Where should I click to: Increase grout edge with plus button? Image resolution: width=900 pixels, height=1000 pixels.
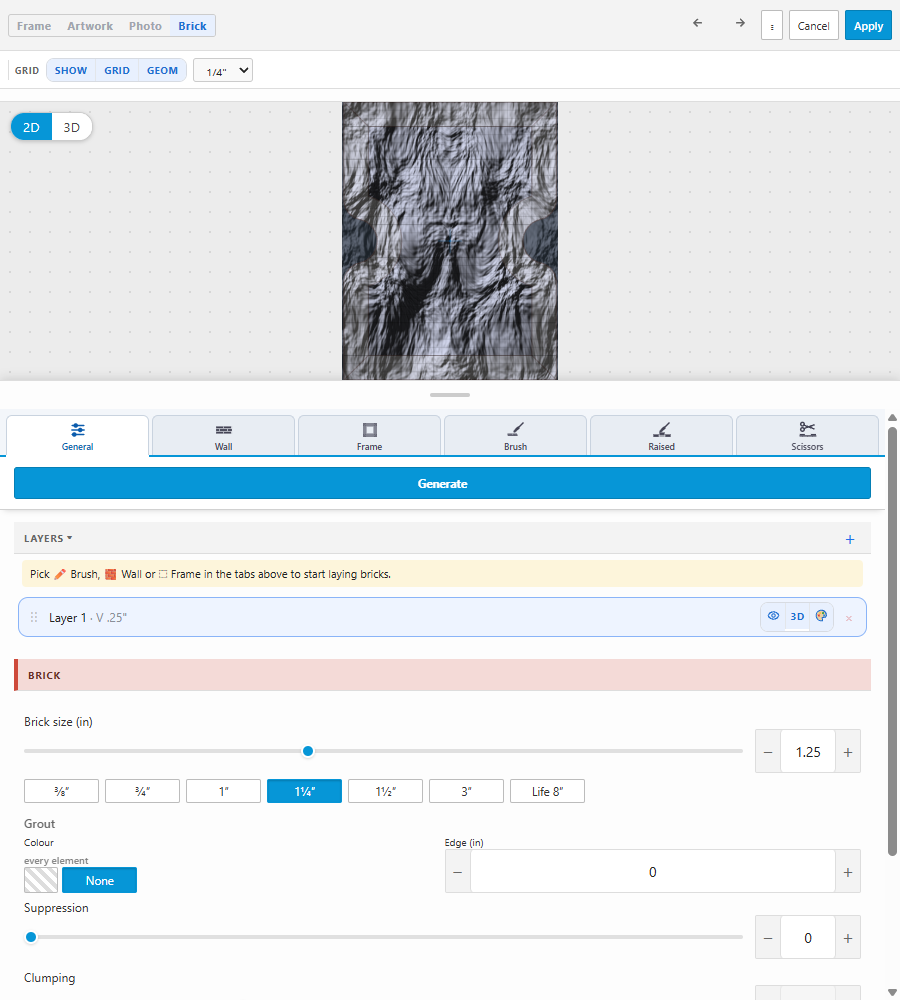[848, 872]
